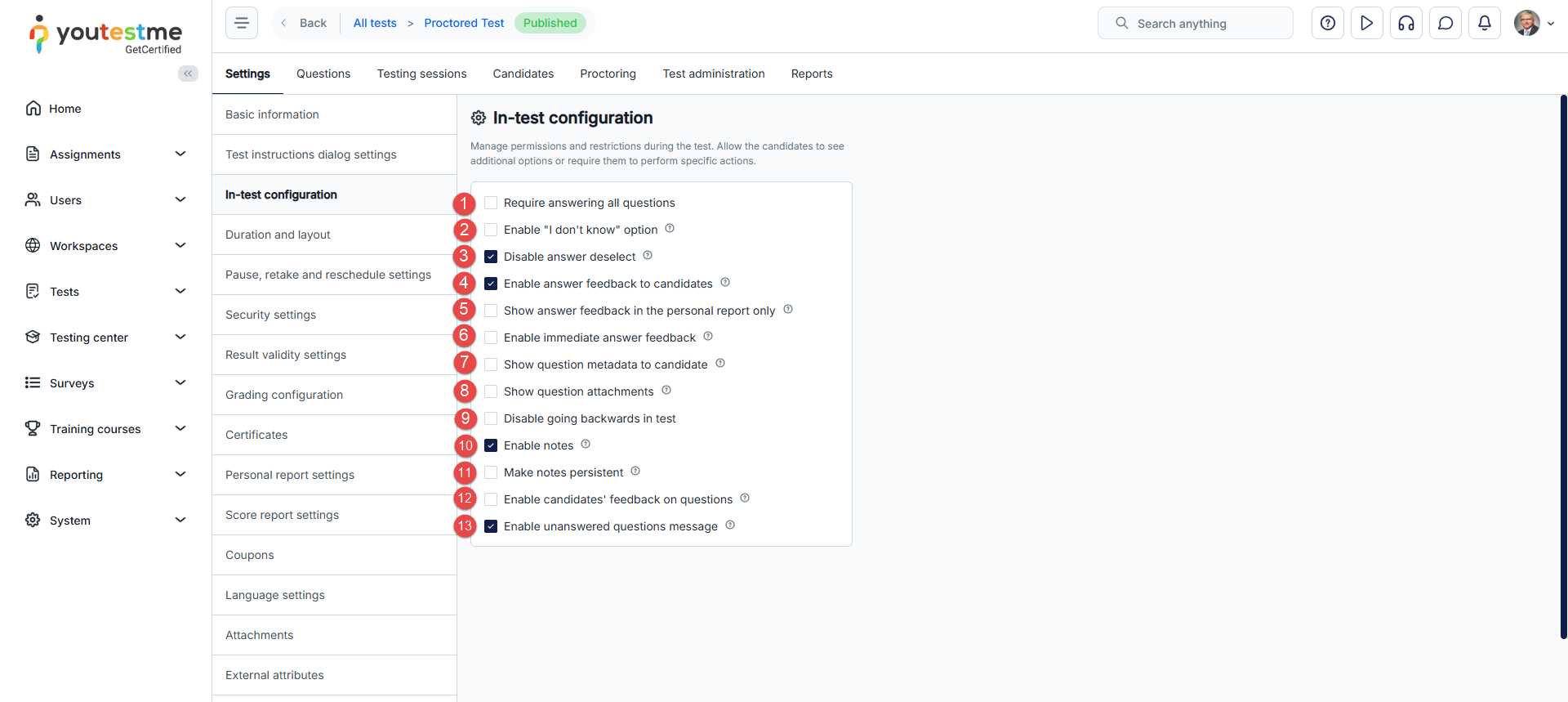1568x702 pixels.
Task: Open the user profile avatar dropdown
Action: (x=1534, y=23)
